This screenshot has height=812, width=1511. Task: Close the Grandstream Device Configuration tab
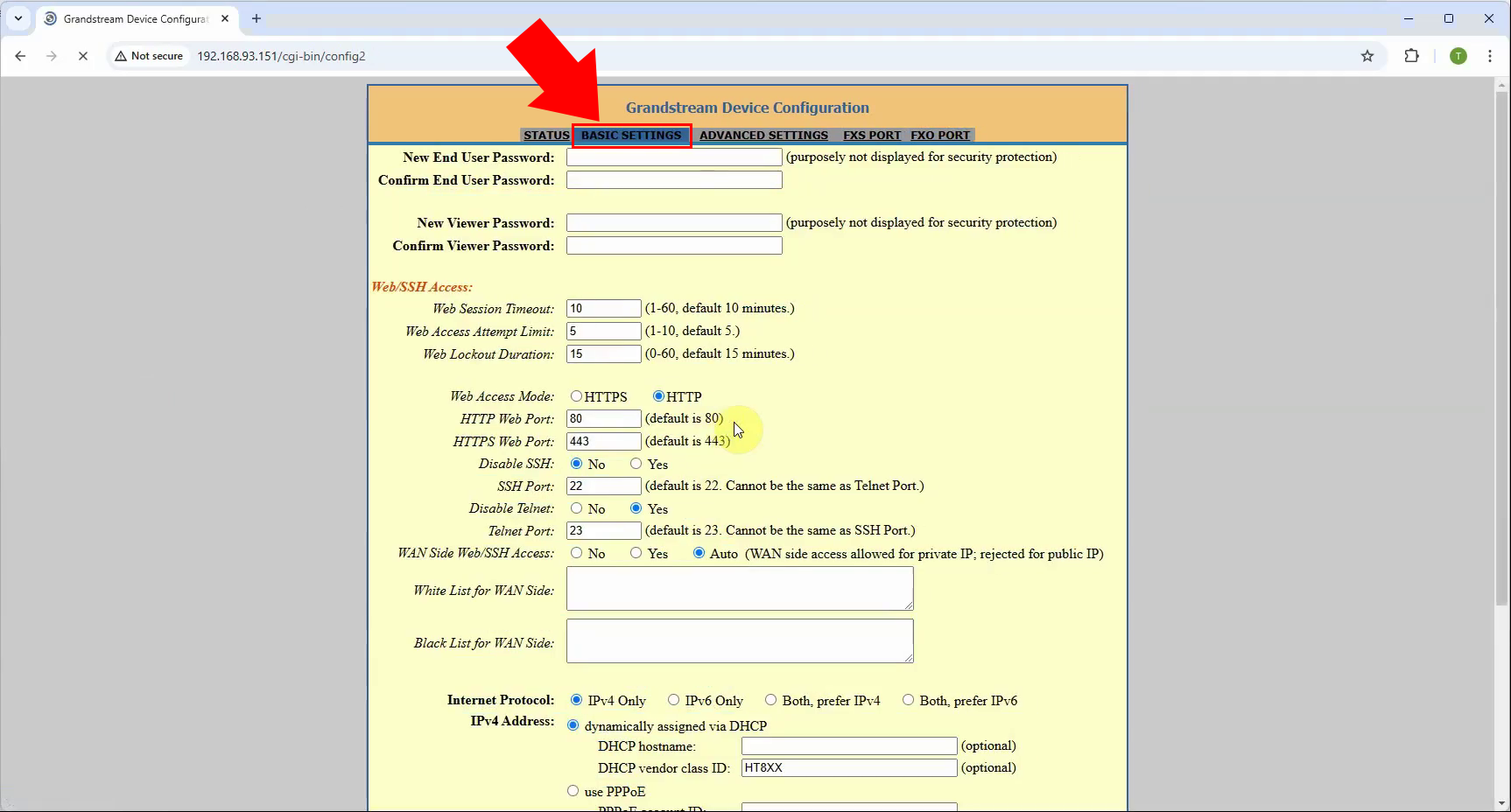point(225,18)
